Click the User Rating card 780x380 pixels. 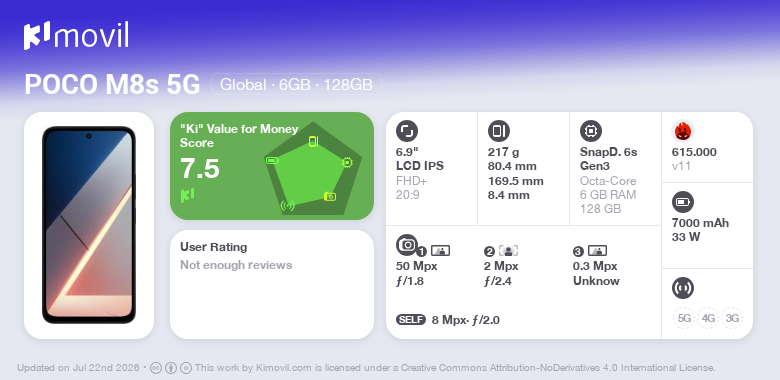272,285
